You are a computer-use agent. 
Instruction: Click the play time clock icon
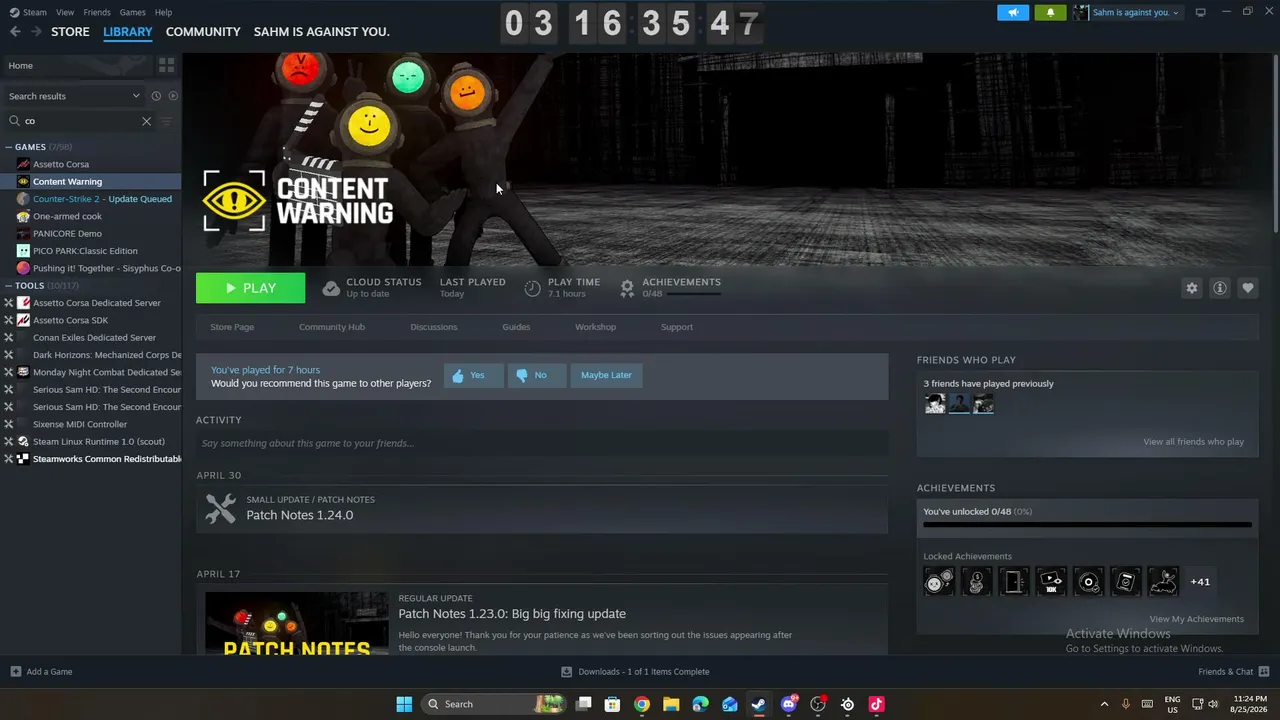point(532,289)
